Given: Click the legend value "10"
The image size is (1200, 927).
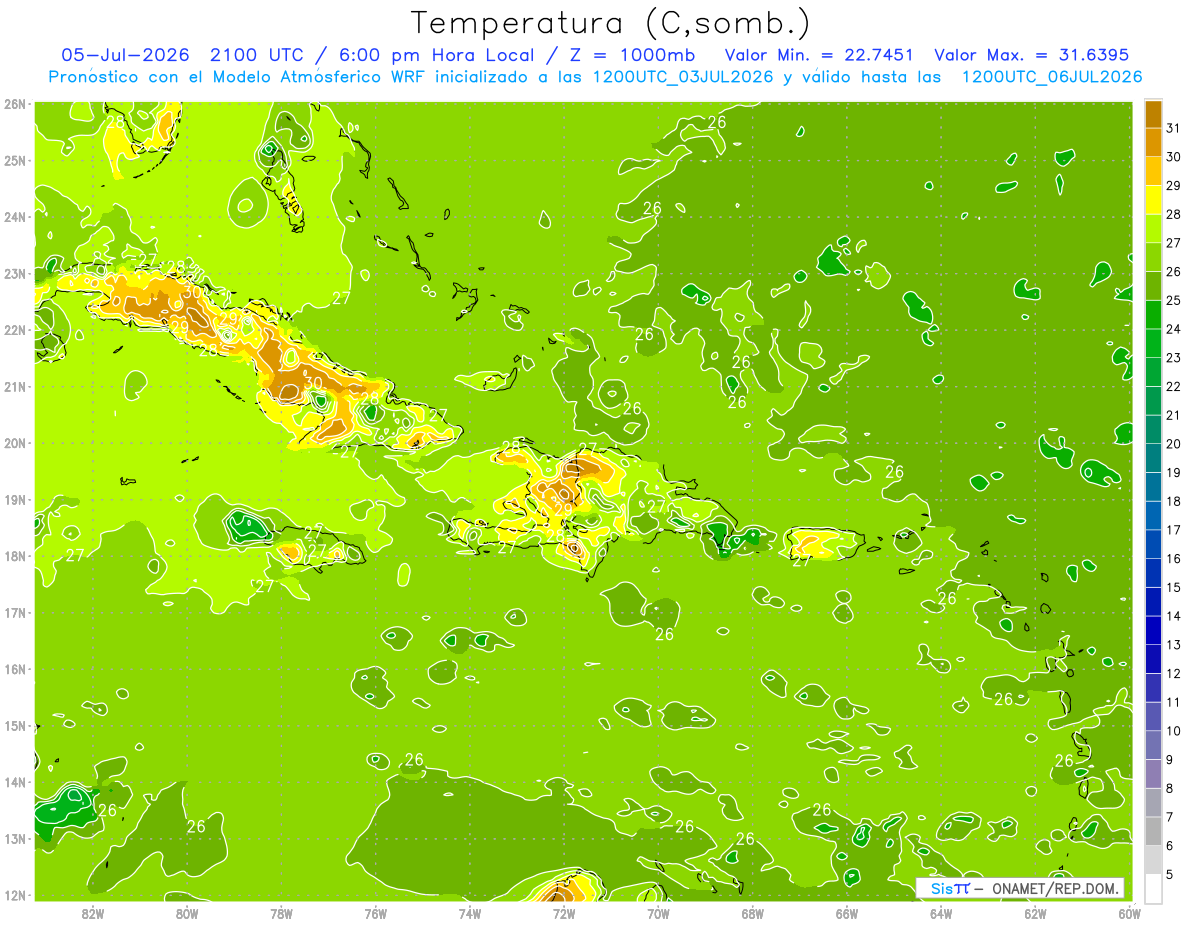Looking at the screenshot, I should 1173,730.
